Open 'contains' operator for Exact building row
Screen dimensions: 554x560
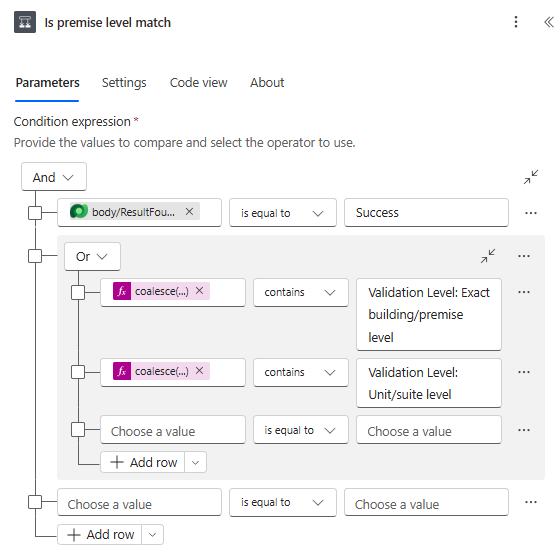pyautogui.click(x=301, y=292)
